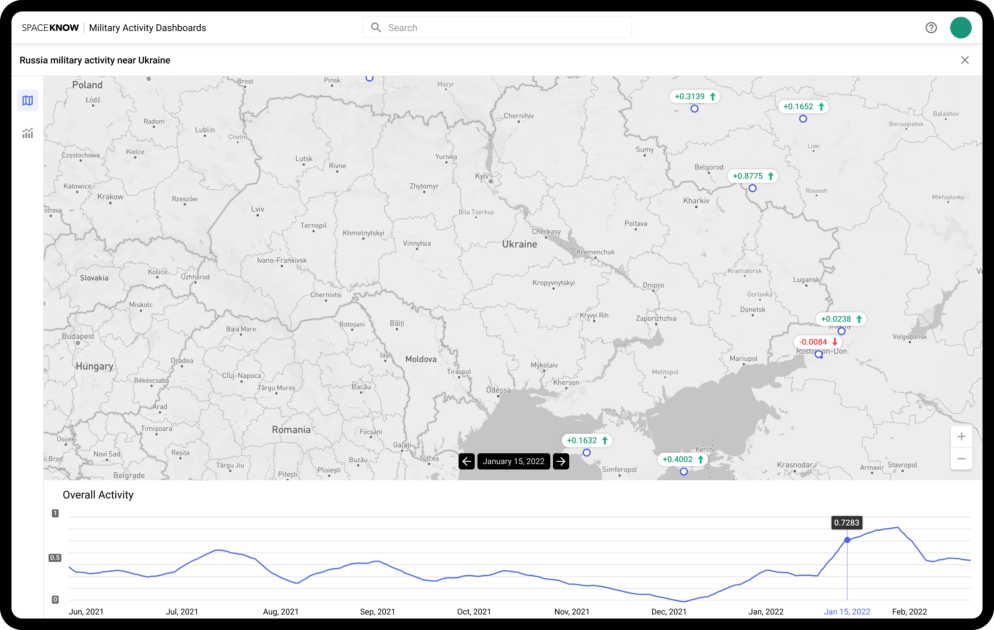994x630 pixels.
Task: Advance to the next date with right arrow
Action: tap(560, 461)
